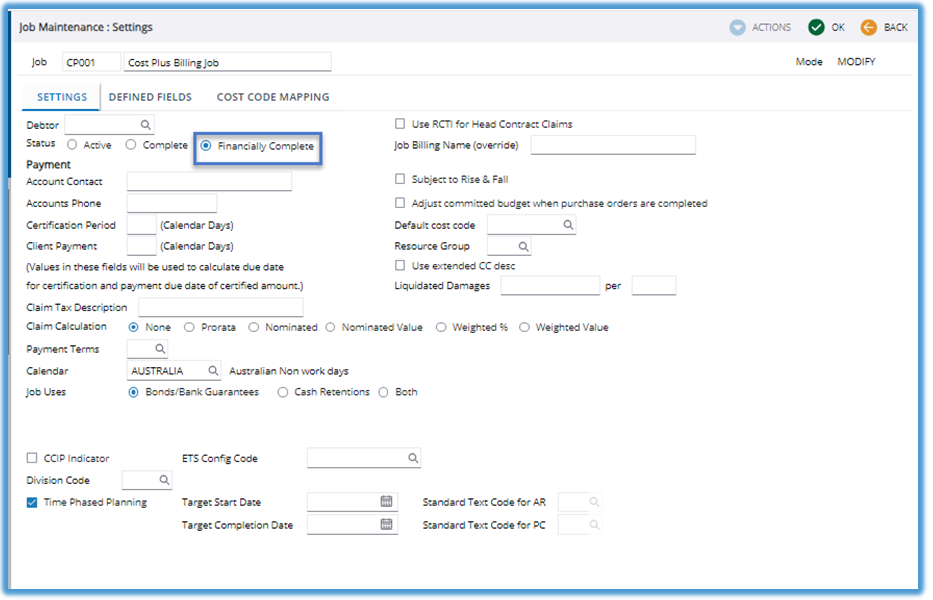This screenshot has width=933, height=600.
Task: Click Division Code search icon
Action: pos(163,481)
